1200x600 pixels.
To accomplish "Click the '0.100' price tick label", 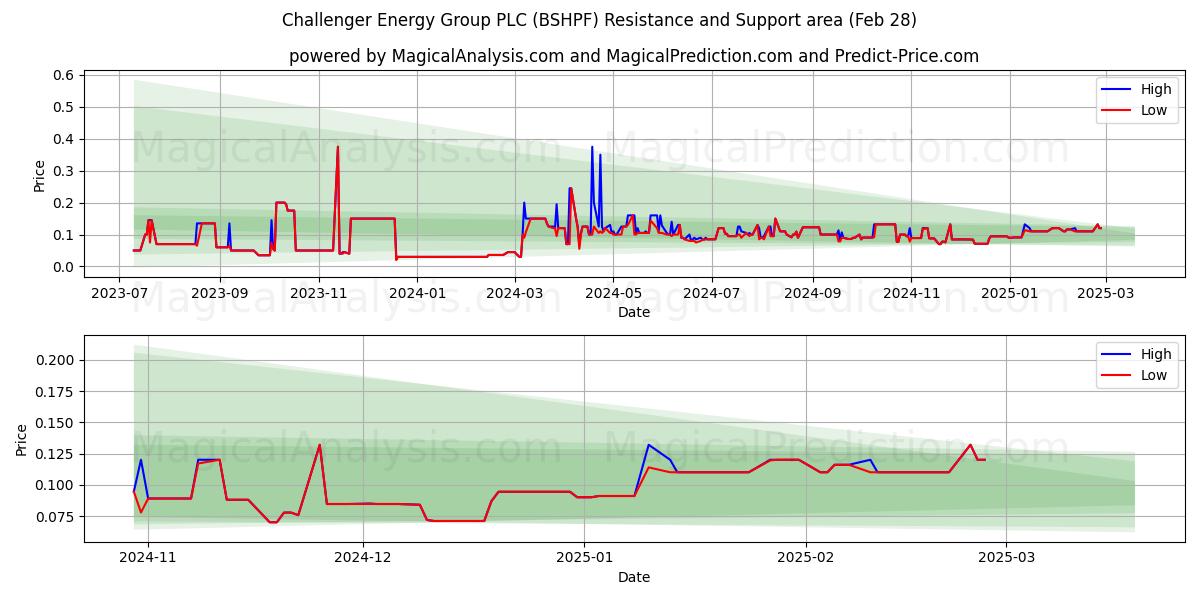I will [x=55, y=486].
